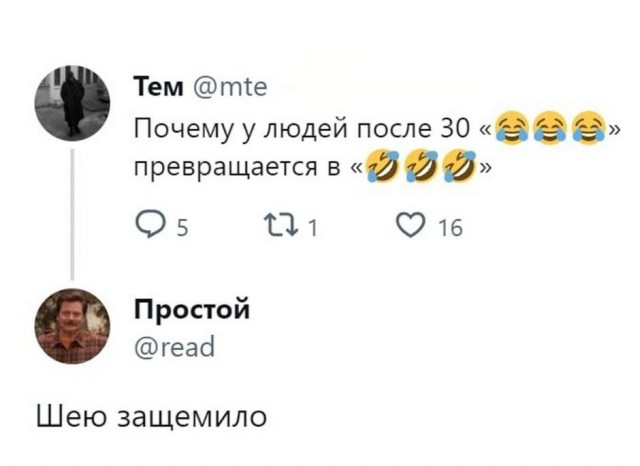Click the first tears-of-joy emoji

(512, 130)
